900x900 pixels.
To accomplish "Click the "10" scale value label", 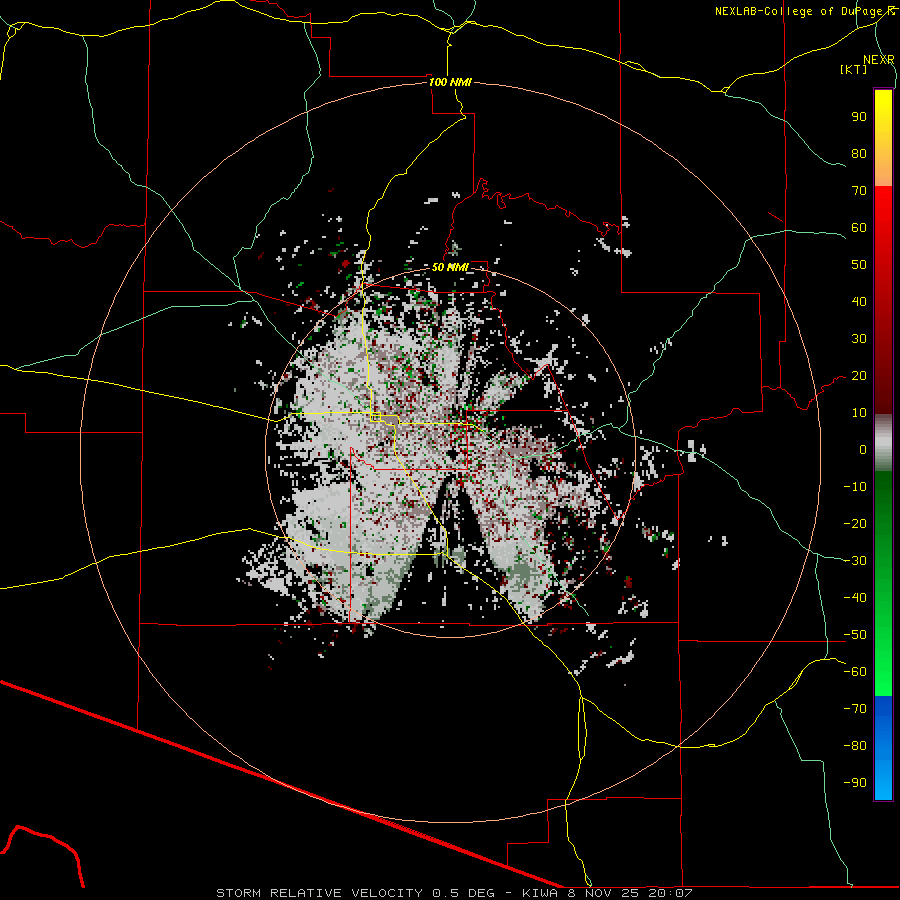I will 859,413.
